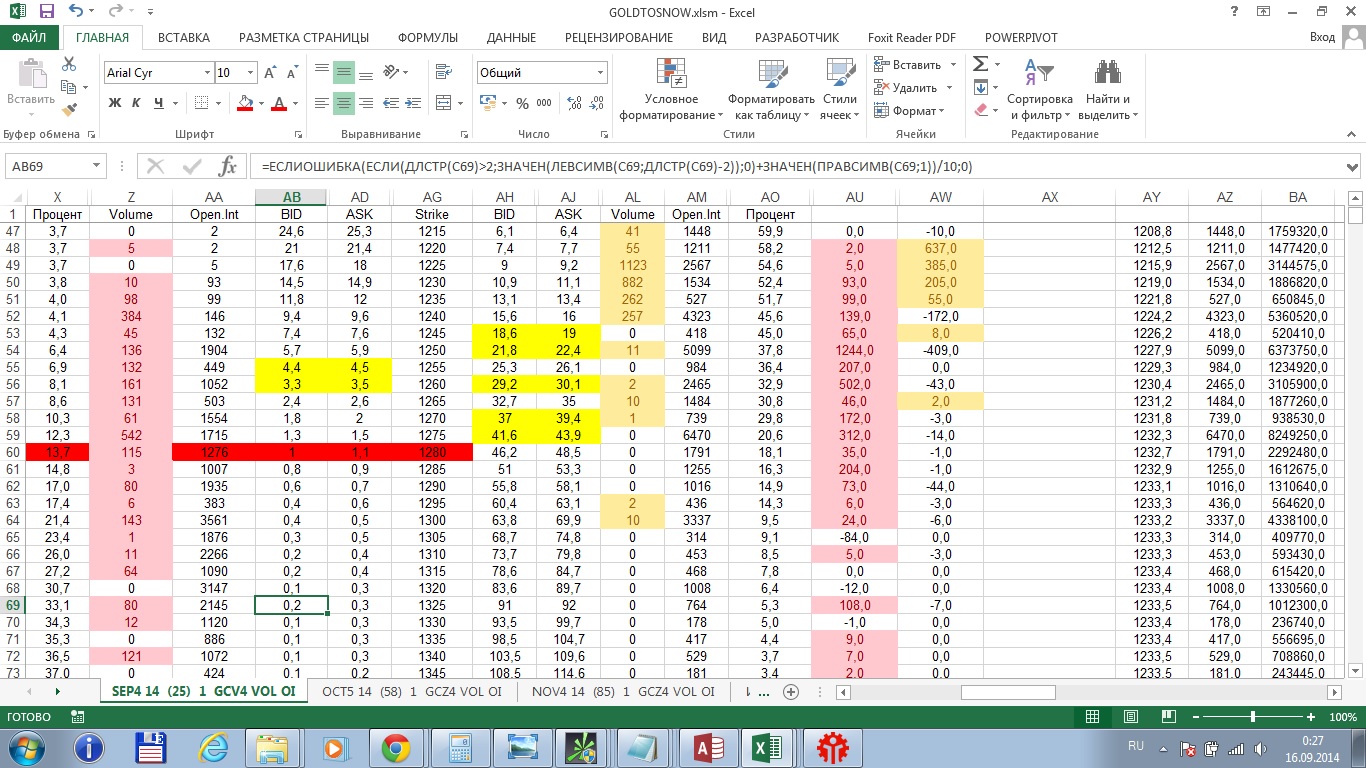Select the Format Painter brush
The height and width of the screenshot is (768, 1366).
69,110
